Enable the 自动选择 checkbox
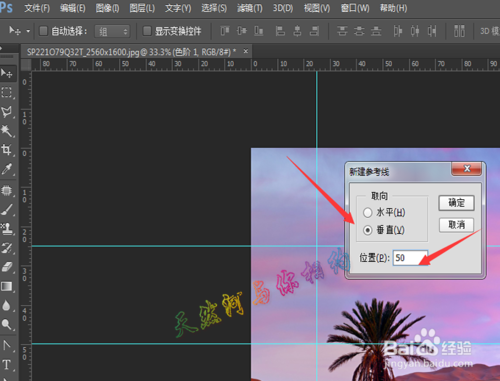 (x=43, y=31)
